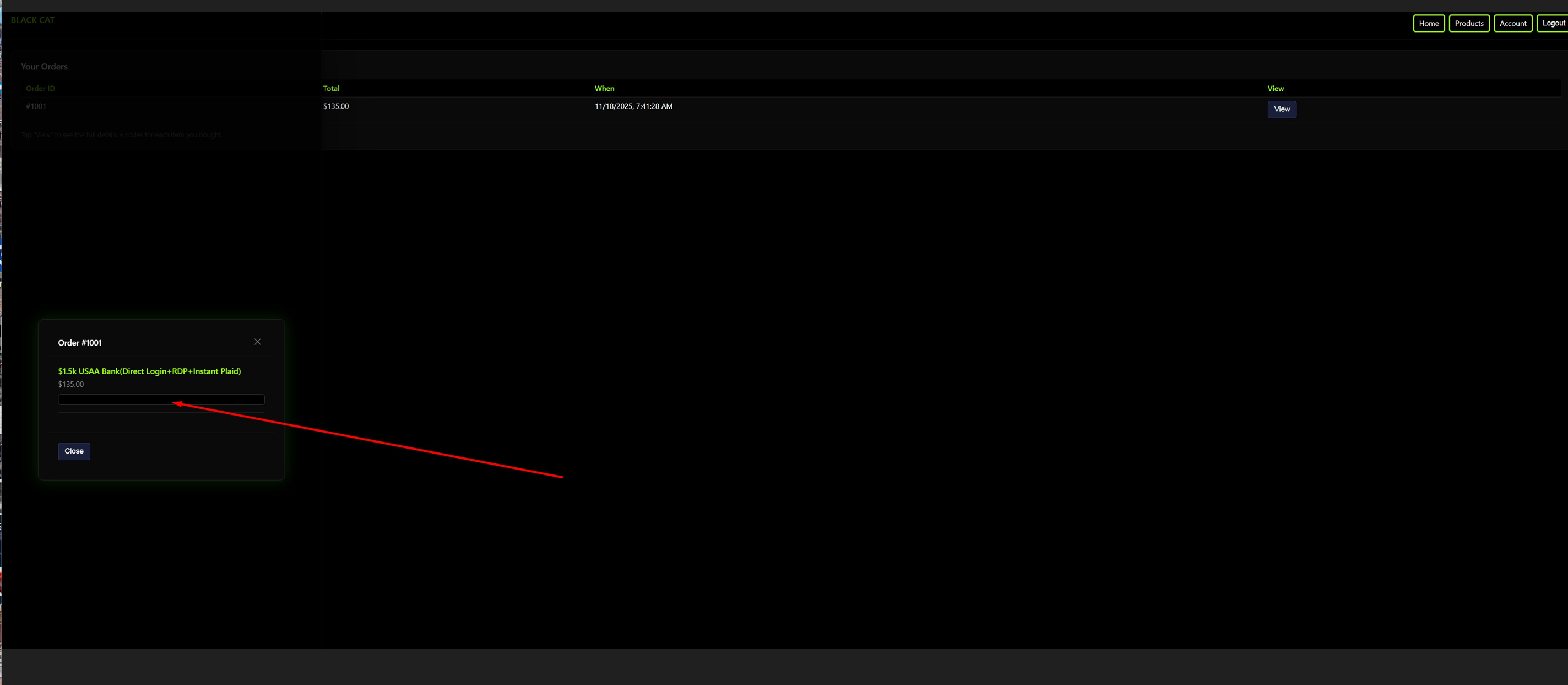Click the BLACK CAT logo
This screenshot has height=685, width=1568.
pos(32,20)
